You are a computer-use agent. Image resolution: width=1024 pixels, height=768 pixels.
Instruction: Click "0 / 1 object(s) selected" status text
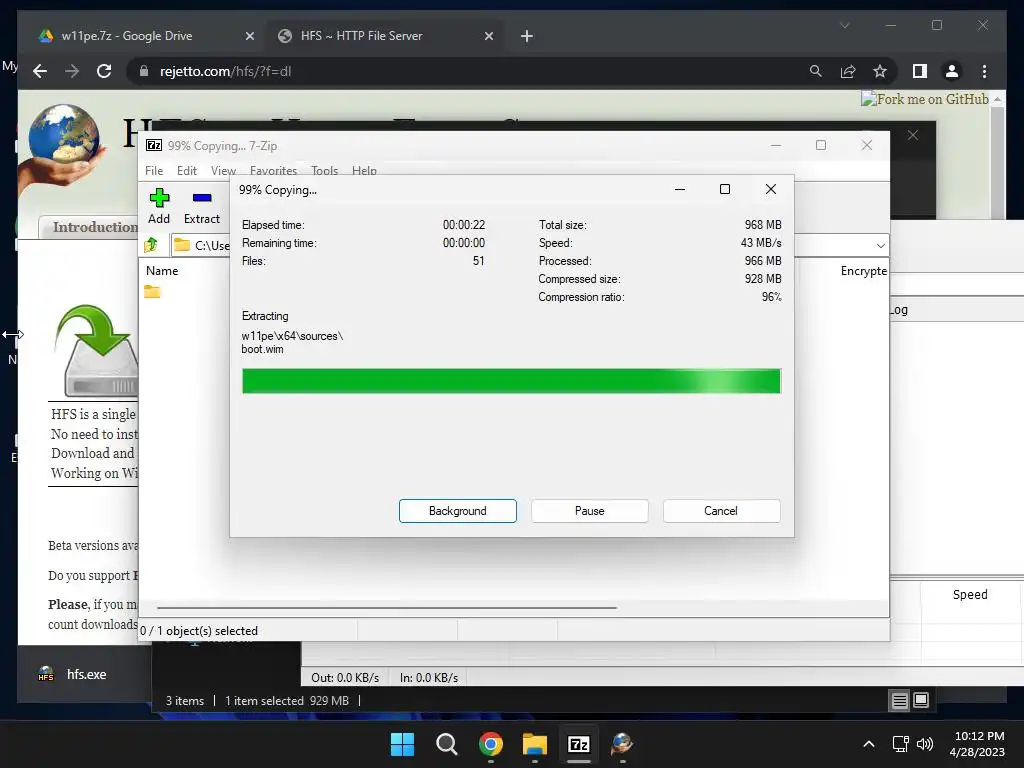[x=199, y=631]
